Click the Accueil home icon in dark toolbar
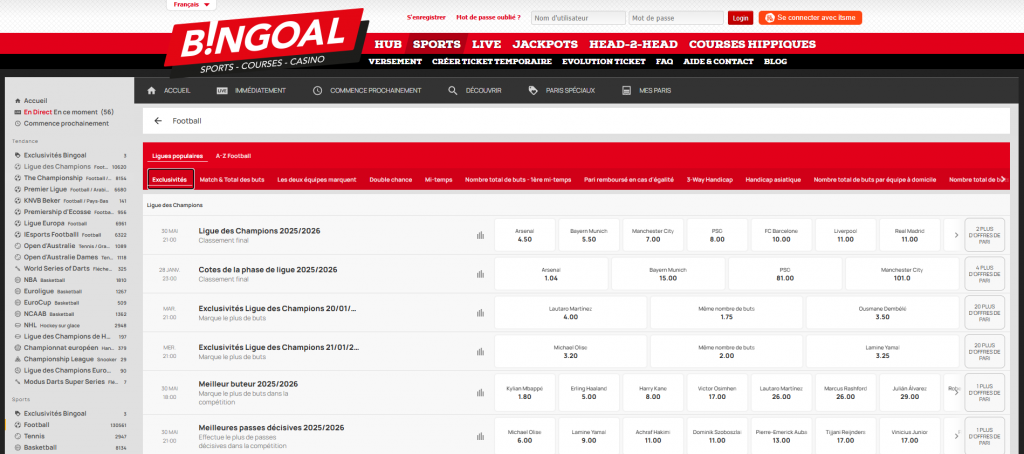Viewport: 1024px width, 454px height. tap(152, 90)
